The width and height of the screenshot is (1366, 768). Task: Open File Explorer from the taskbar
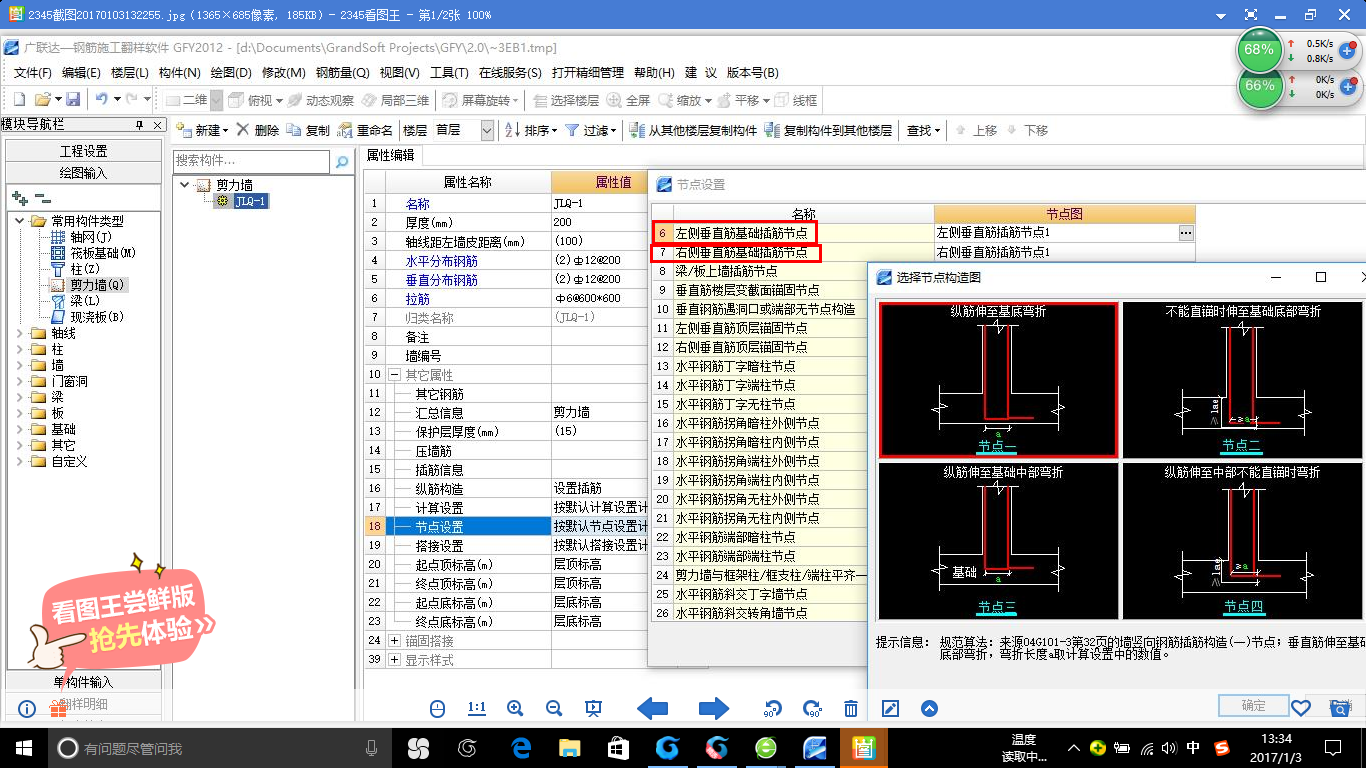click(x=569, y=747)
